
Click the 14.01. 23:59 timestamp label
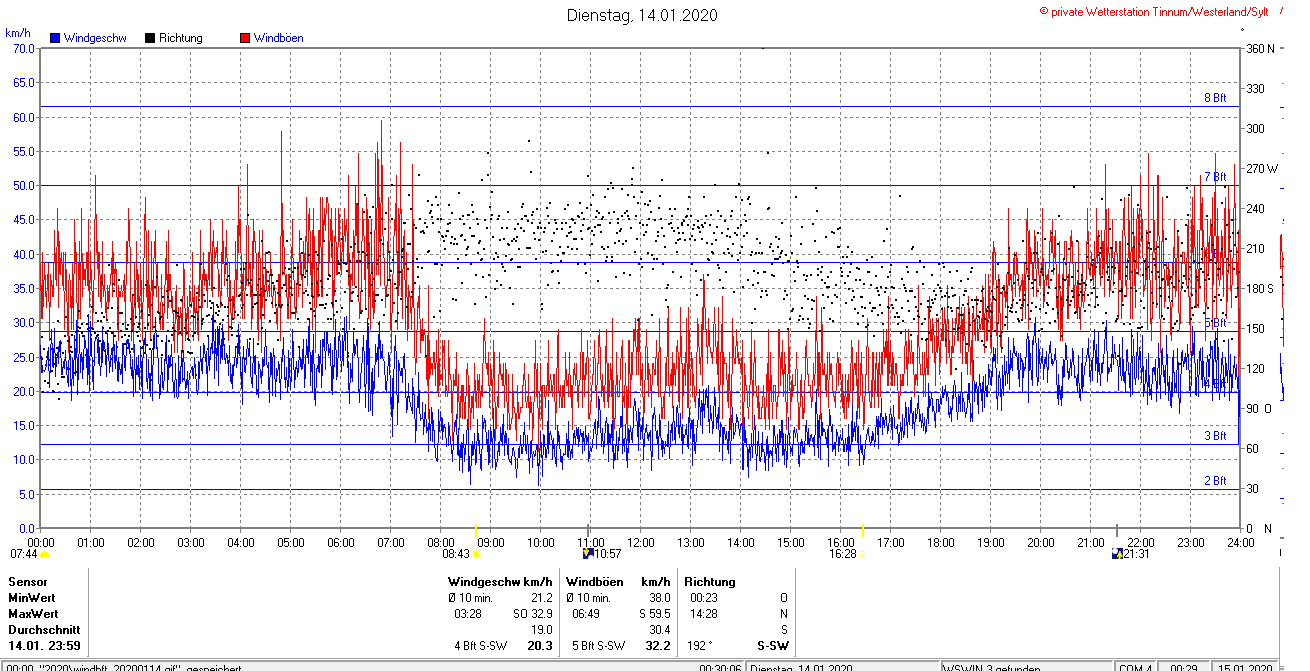44,646
